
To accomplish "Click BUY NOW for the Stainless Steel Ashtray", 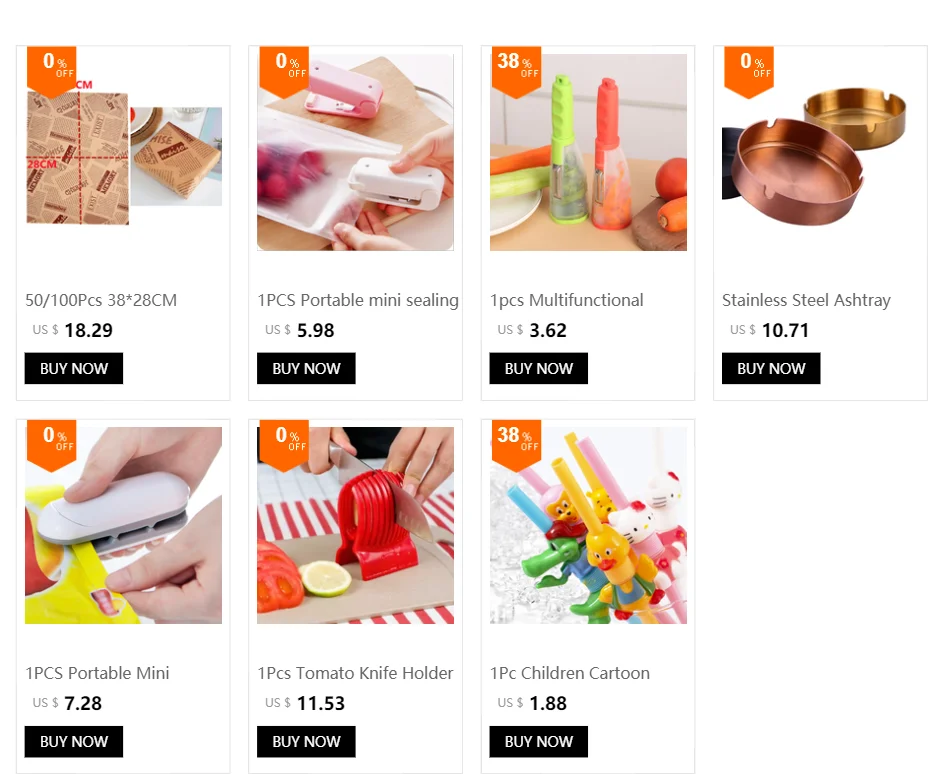I will 771,368.
